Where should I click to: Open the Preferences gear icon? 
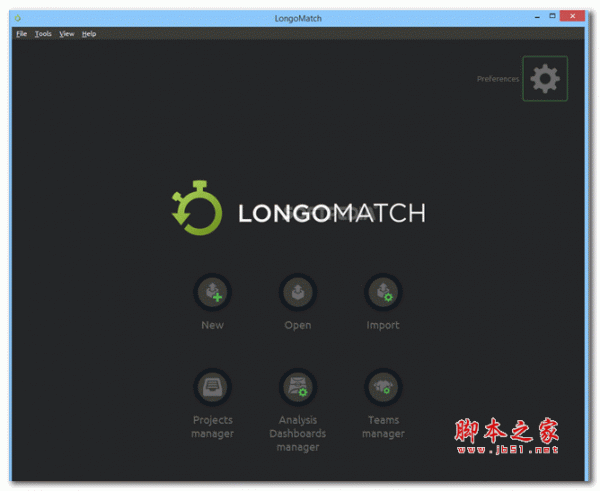pos(545,78)
